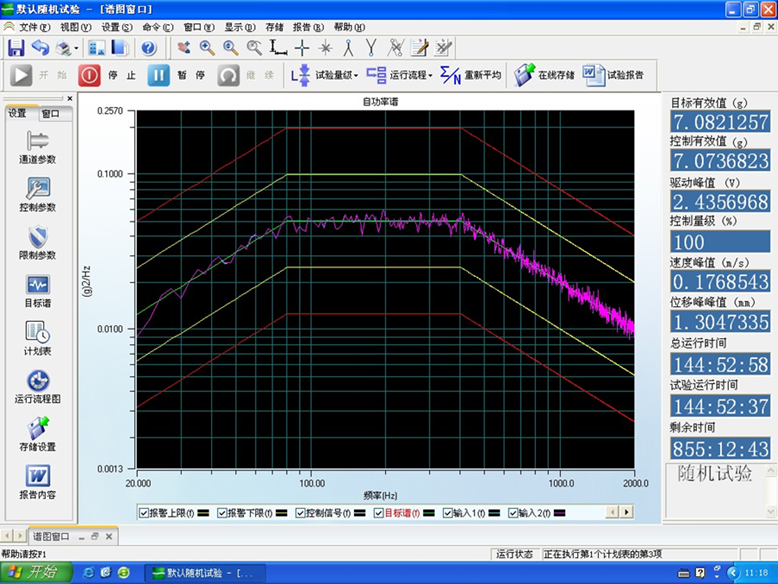Open the 文件 menu
Image resolution: width=778 pixels, height=584 pixels.
point(33,27)
